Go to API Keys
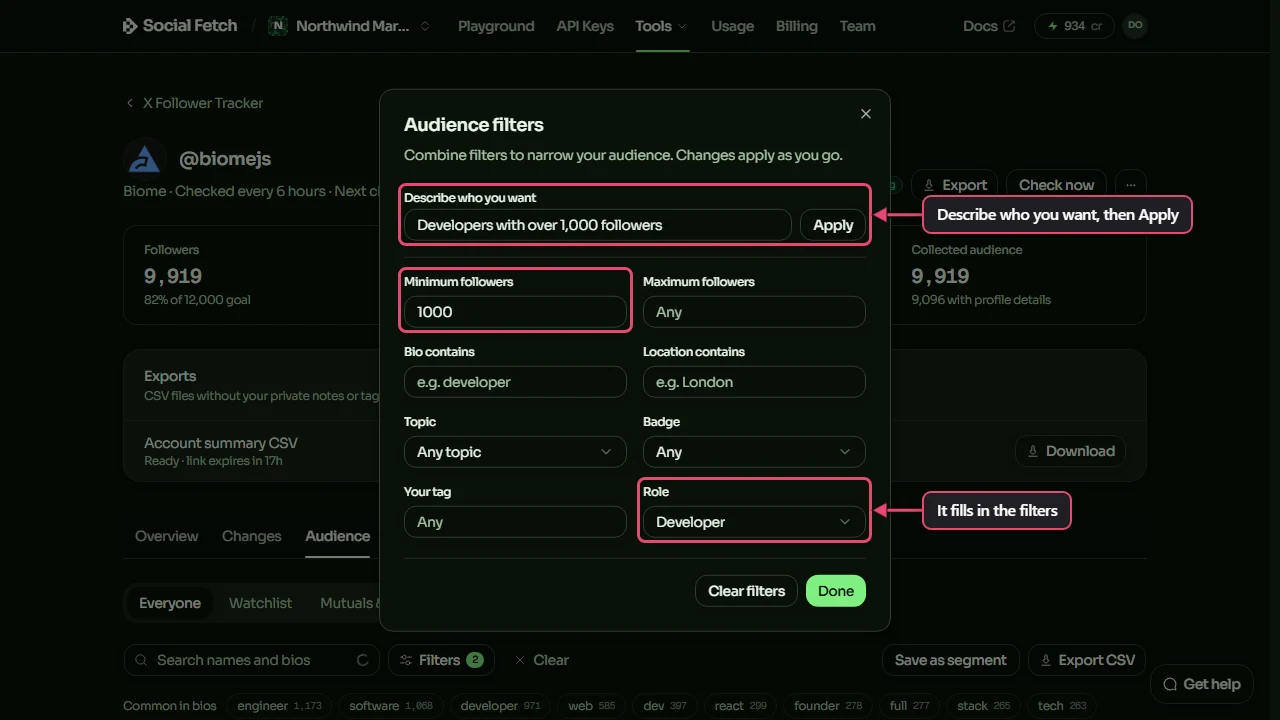This screenshot has height=720, width=1280. [585, 26]
